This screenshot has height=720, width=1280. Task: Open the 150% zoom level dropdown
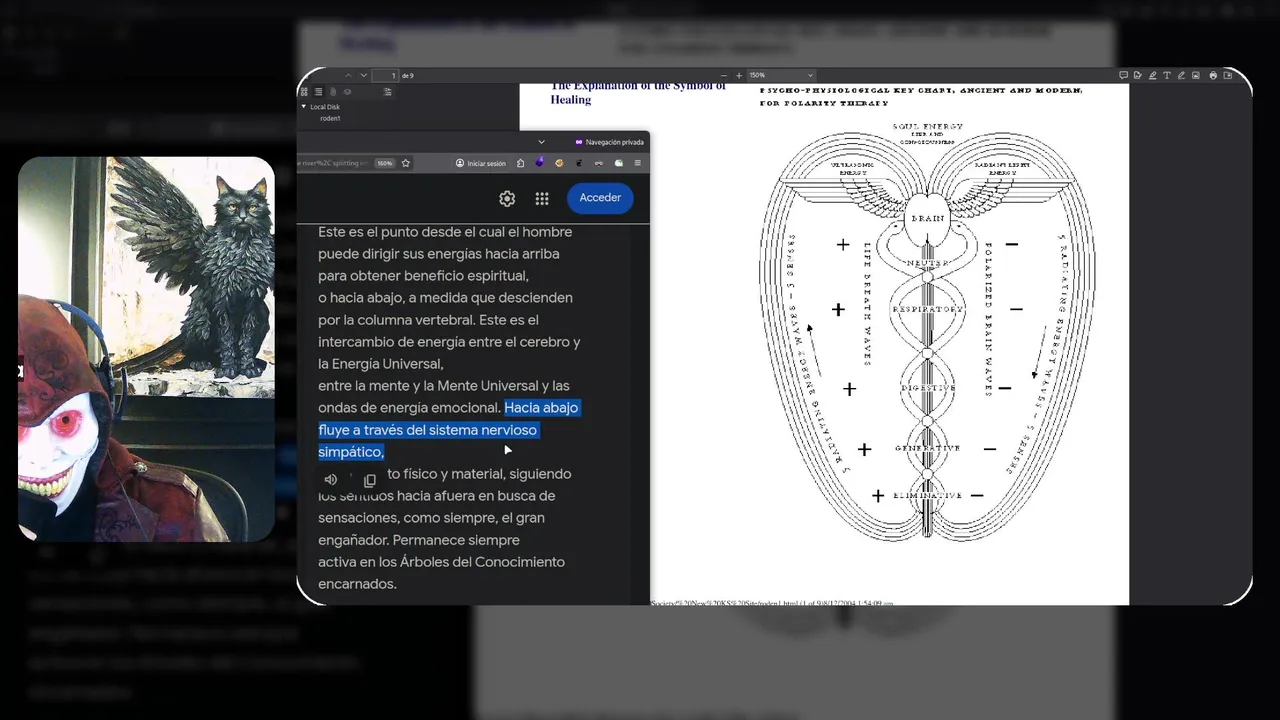click(781, 76)
